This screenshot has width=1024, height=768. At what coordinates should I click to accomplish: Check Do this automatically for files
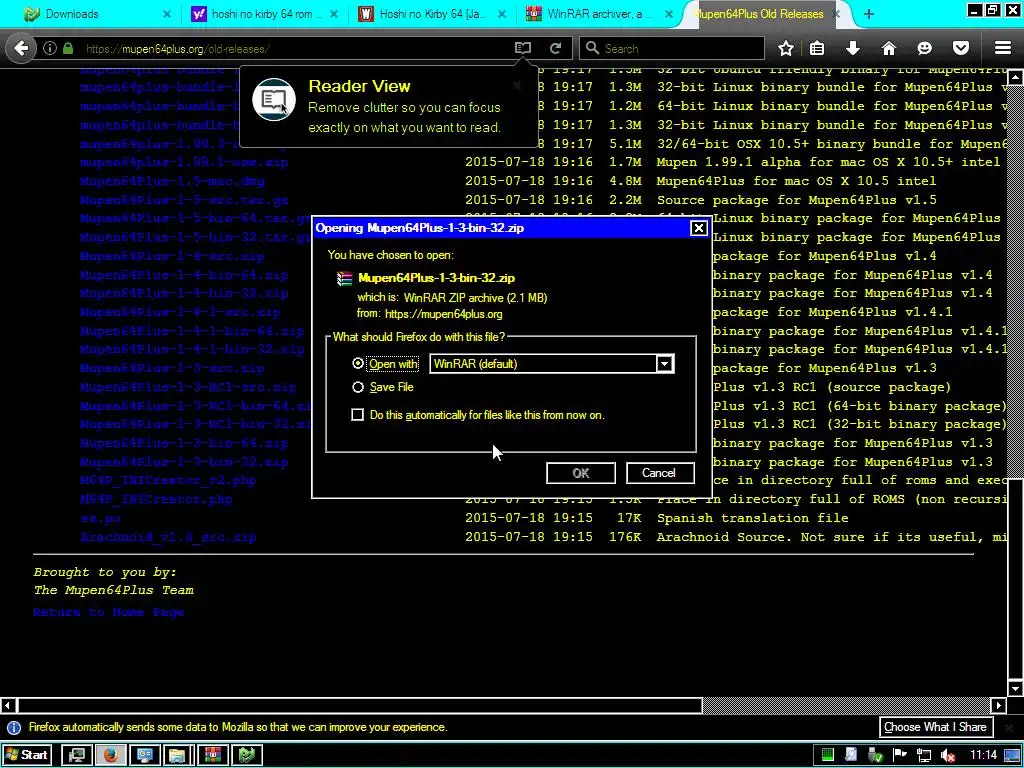tap(357, 415)
